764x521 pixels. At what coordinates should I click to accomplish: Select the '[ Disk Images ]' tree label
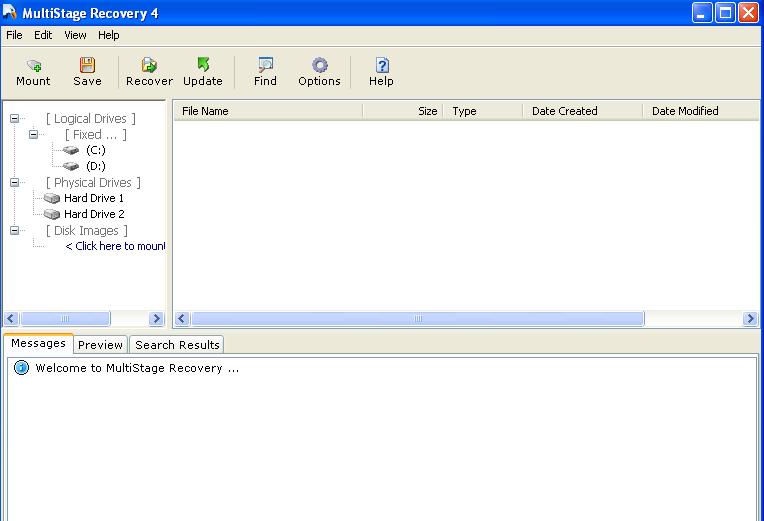(x=86, y=231)
